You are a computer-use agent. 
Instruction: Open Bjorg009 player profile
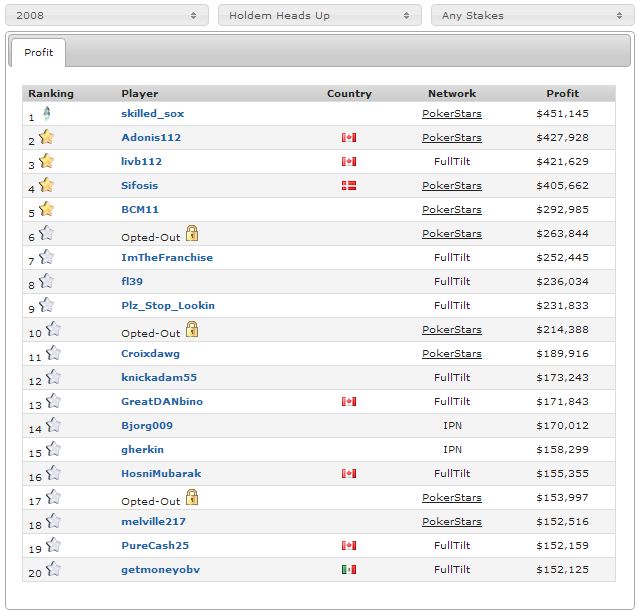click(x=147, y=426)
